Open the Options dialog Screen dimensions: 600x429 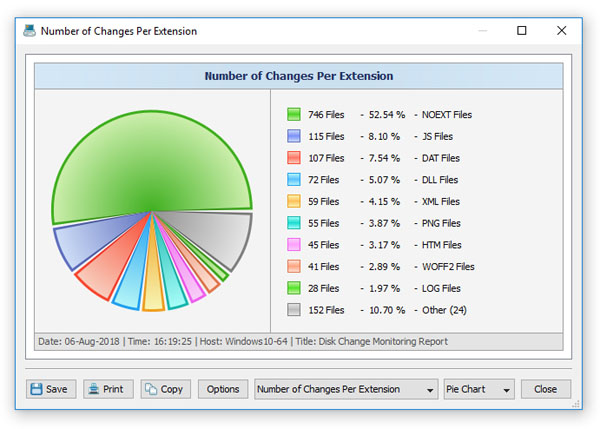[x=223, y=389]
